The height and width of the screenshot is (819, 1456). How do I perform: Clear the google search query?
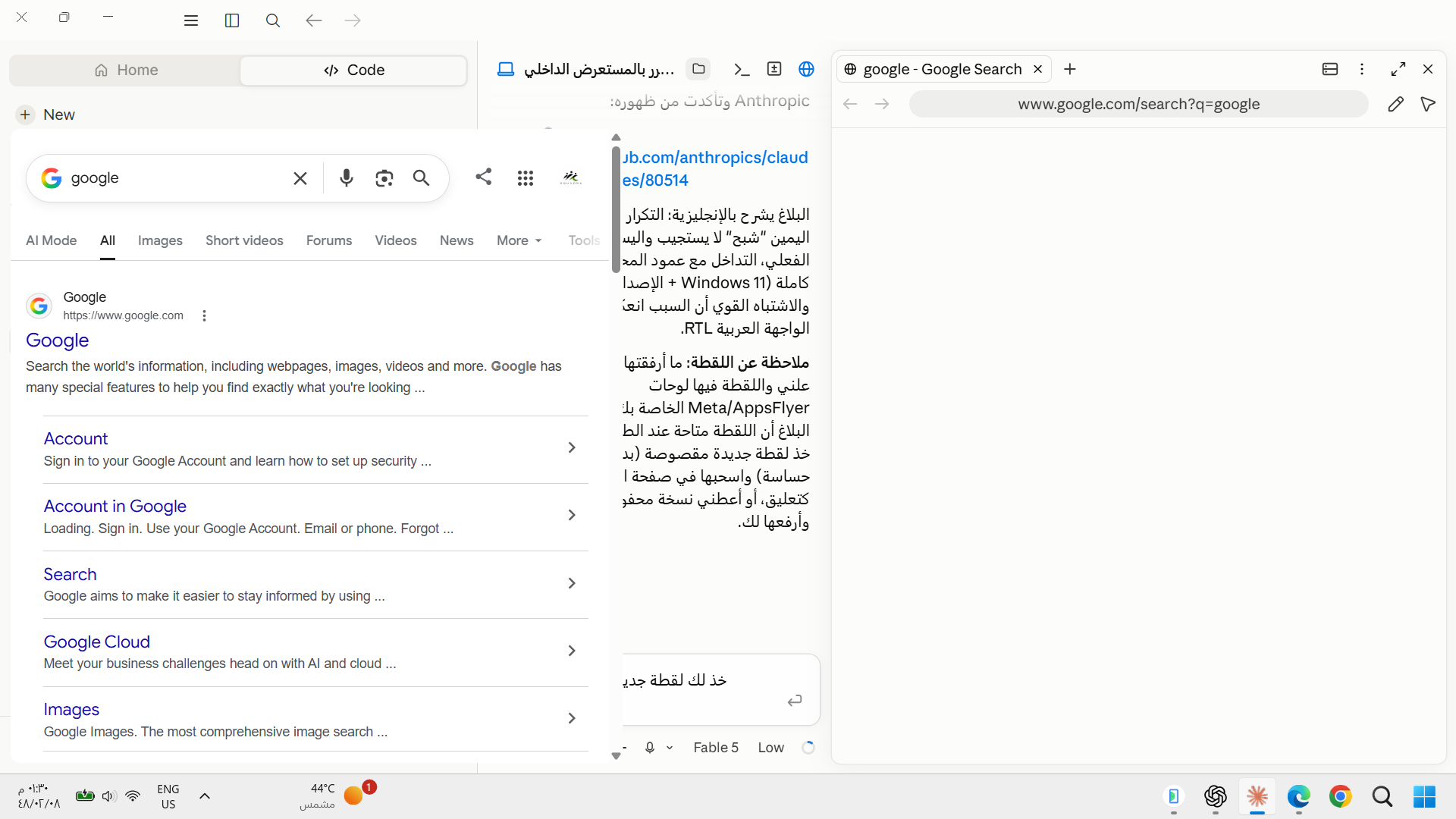point(300,178)
